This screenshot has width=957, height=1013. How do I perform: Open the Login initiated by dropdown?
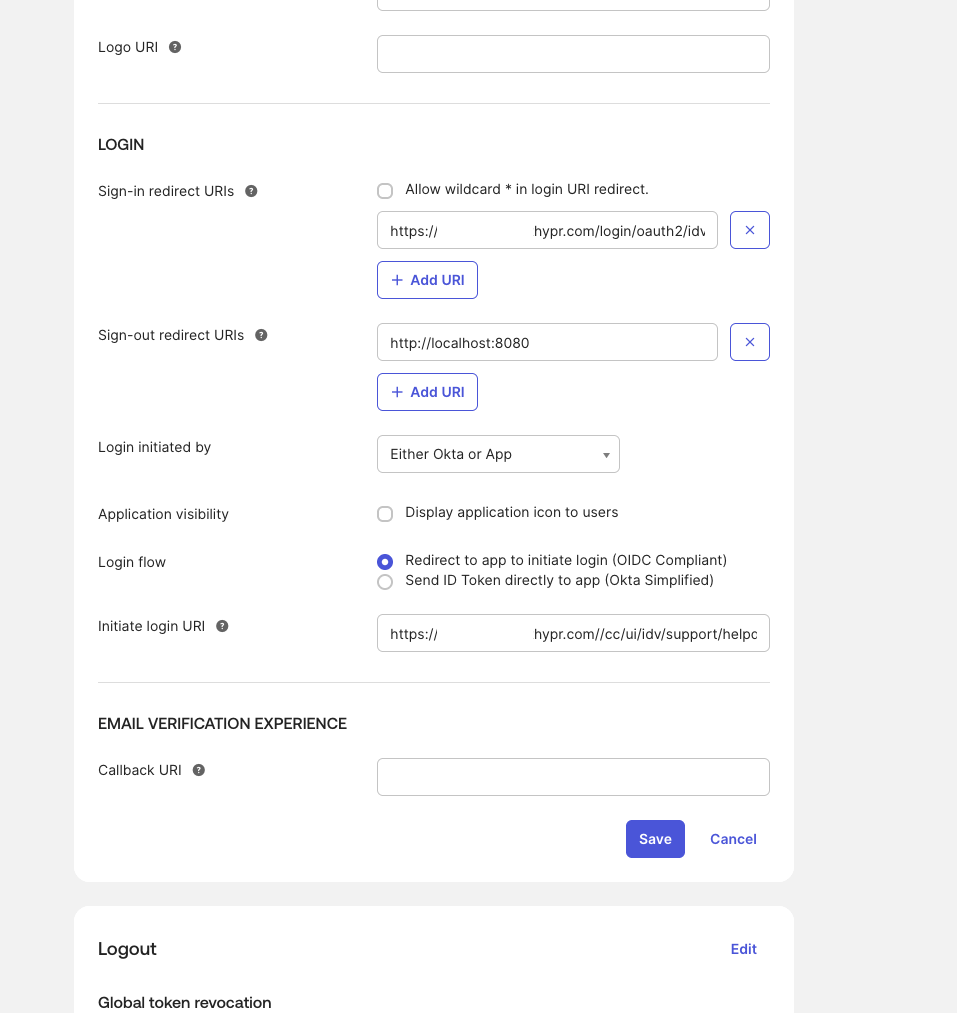(498, 454)
